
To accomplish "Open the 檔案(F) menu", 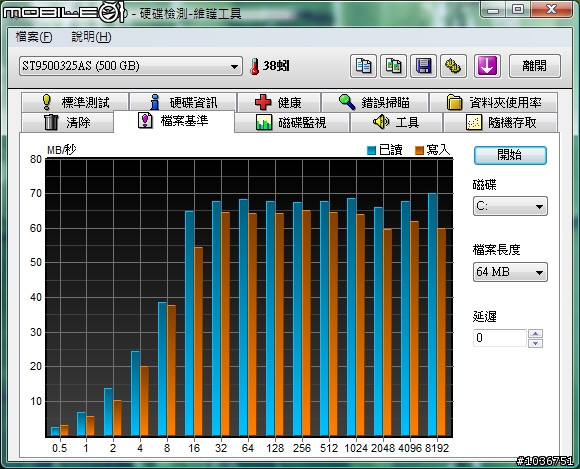I will point(34,37).
